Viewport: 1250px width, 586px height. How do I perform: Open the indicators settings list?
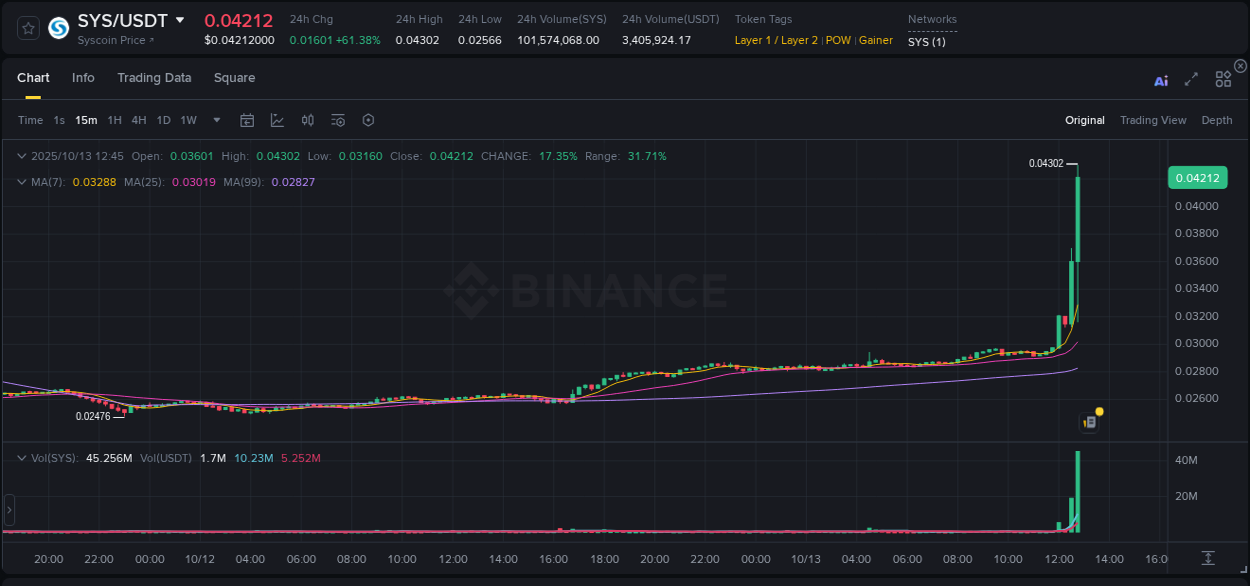click(x=338, y=119)
